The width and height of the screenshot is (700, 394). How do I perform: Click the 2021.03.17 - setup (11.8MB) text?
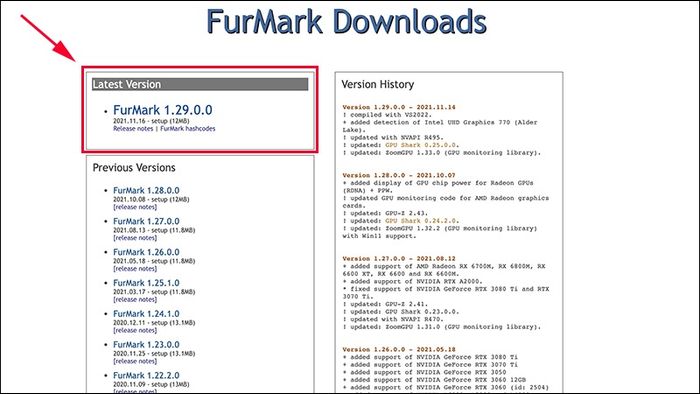(x=154, y=292)
